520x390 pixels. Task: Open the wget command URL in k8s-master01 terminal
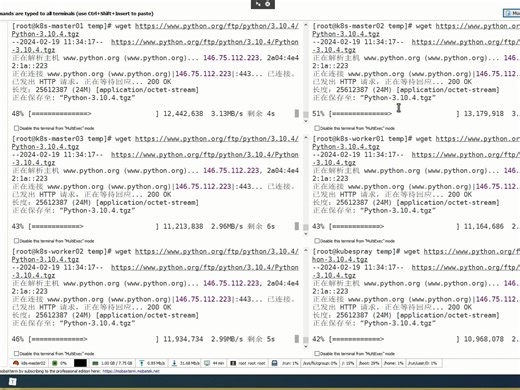click(x=217, y=26)
